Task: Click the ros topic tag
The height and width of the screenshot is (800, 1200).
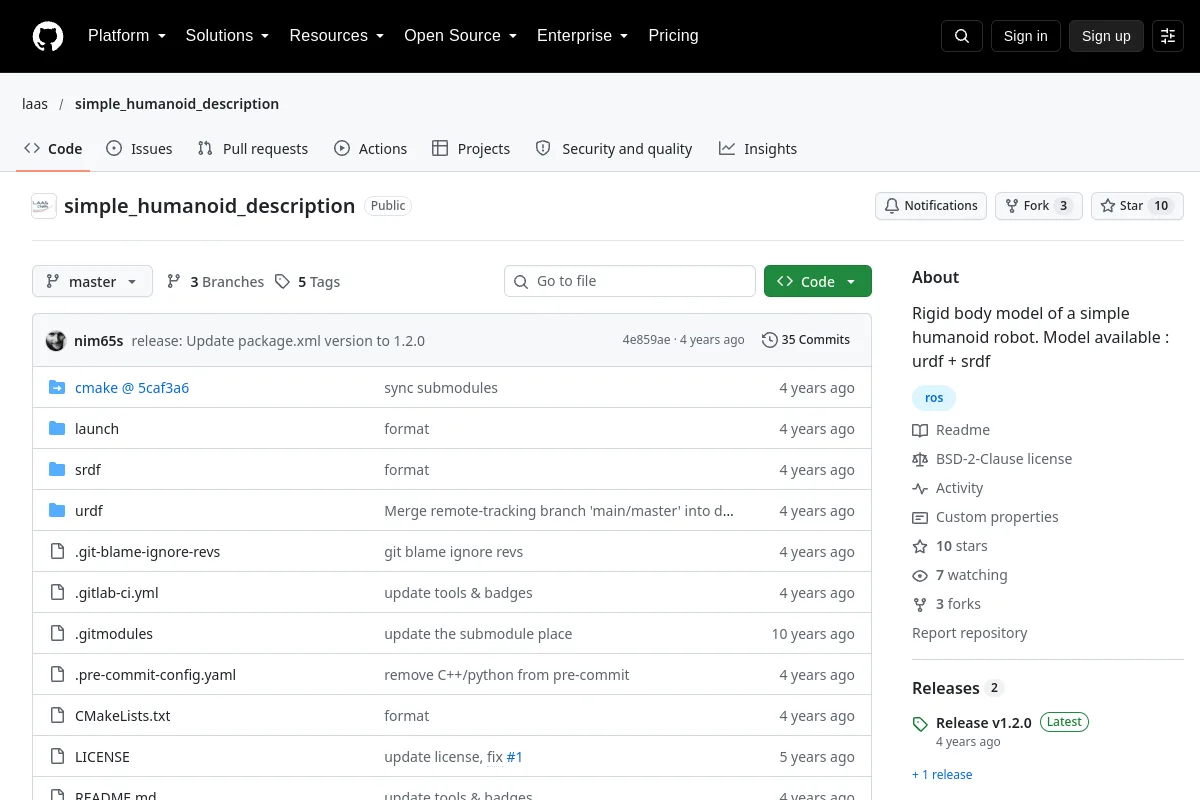Action: pos(934,398)
